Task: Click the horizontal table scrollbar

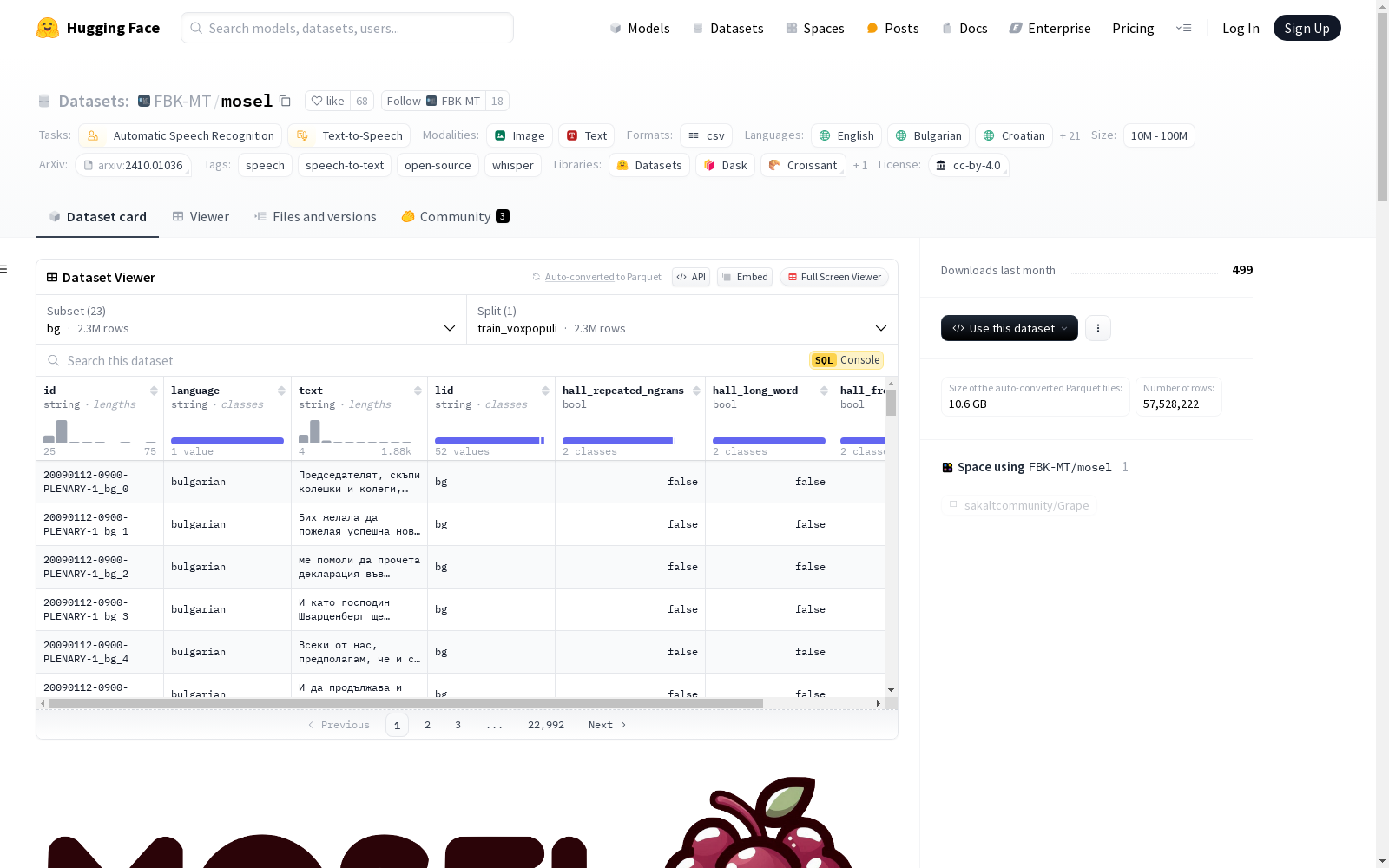Action: pyautogui.click(x=406, y=703)
